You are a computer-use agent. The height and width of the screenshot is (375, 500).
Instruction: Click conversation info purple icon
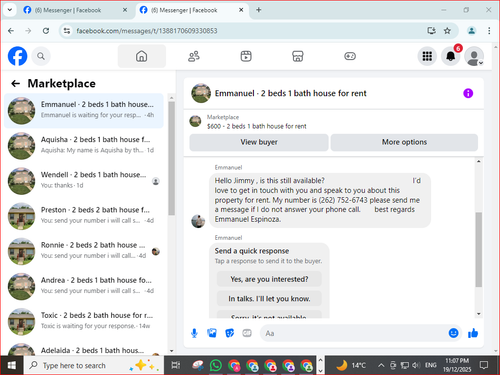[x=468, y=93]
